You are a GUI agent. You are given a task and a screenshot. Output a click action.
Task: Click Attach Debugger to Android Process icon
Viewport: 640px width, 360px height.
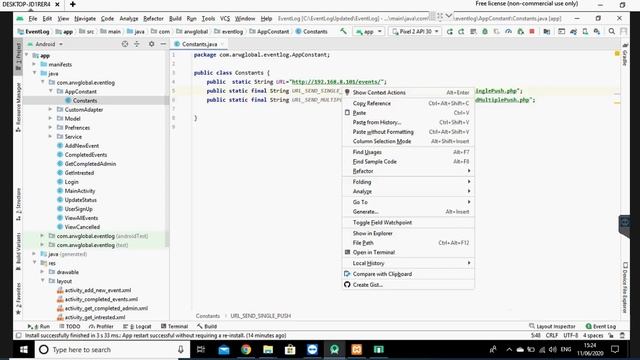pos(520,31)
